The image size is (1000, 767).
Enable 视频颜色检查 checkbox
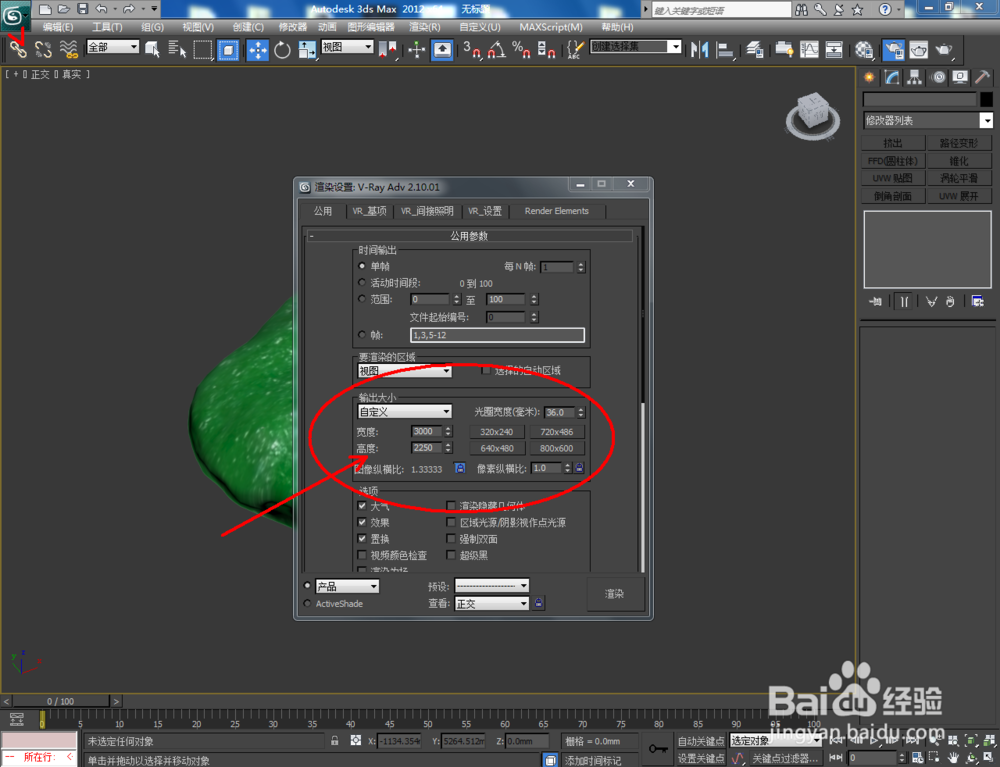point(362,555)
